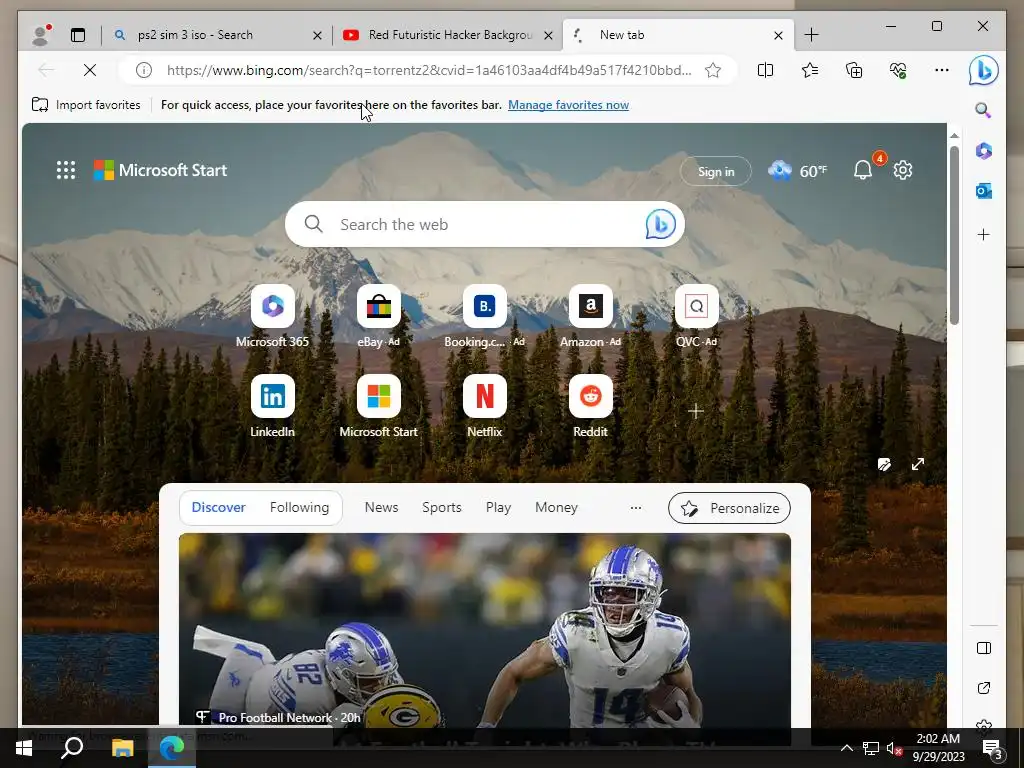Click the page vertical scrollbar thumb

tap(954, 235)
